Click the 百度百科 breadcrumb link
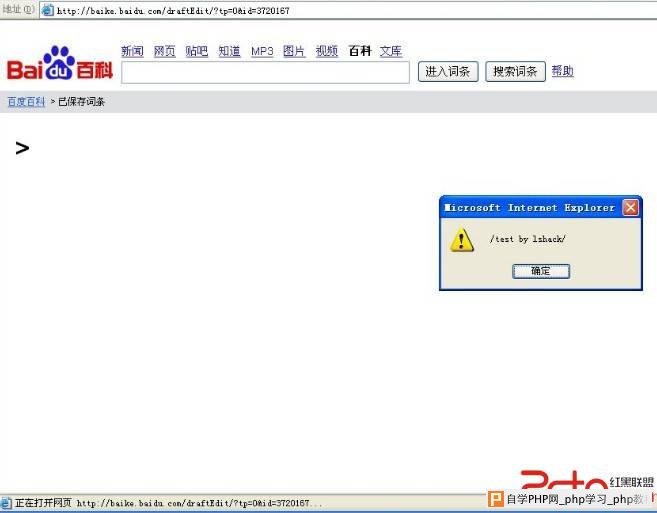 (26, 102)
